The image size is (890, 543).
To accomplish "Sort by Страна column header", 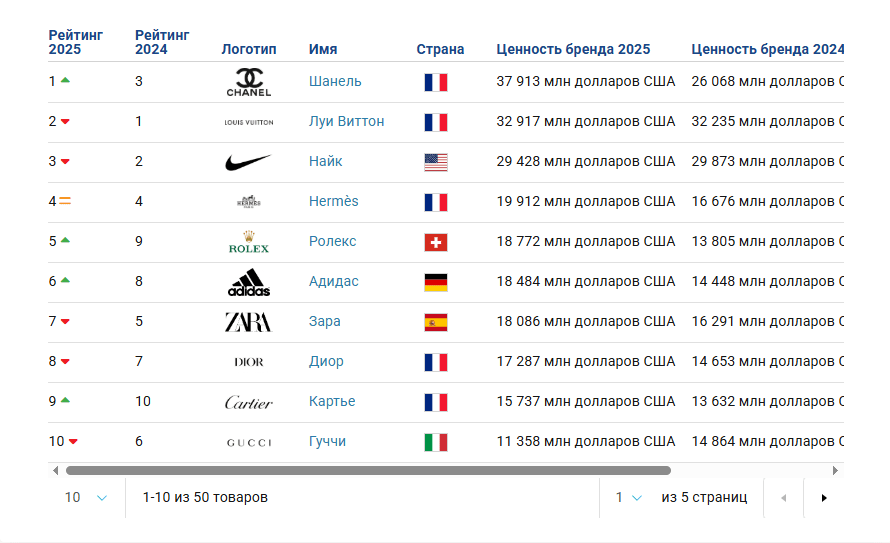I will point(440,49).
